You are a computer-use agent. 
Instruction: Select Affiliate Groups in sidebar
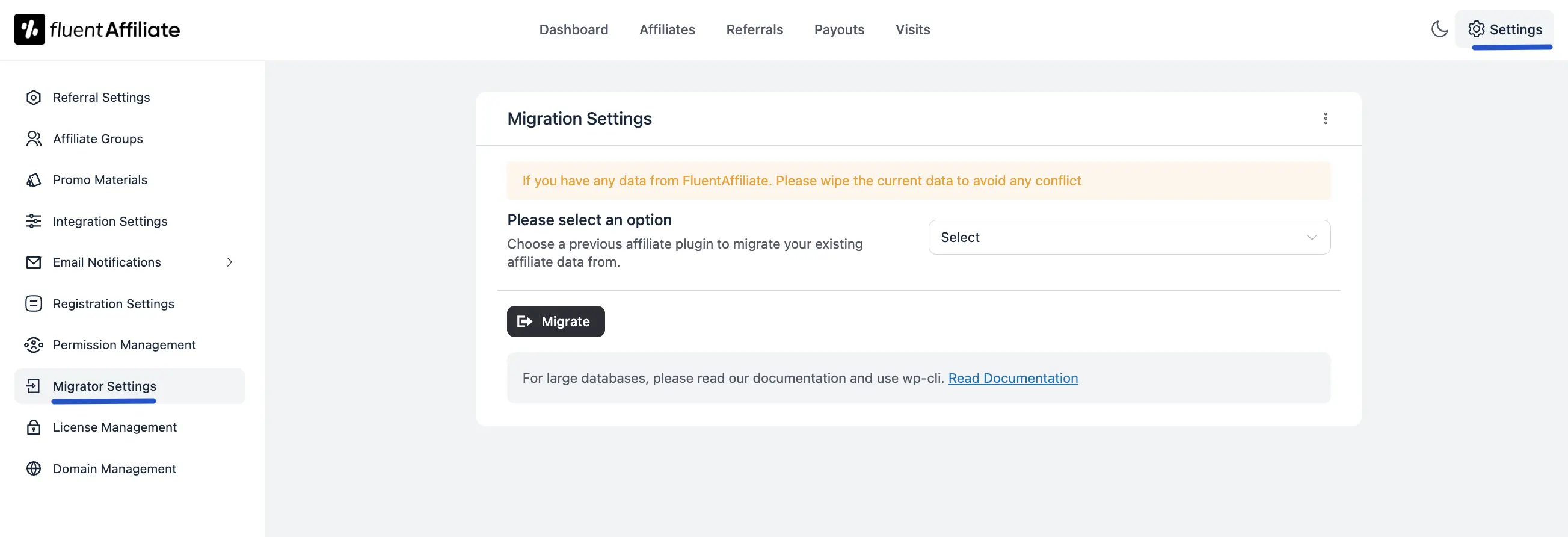click(x=130, y=139)
